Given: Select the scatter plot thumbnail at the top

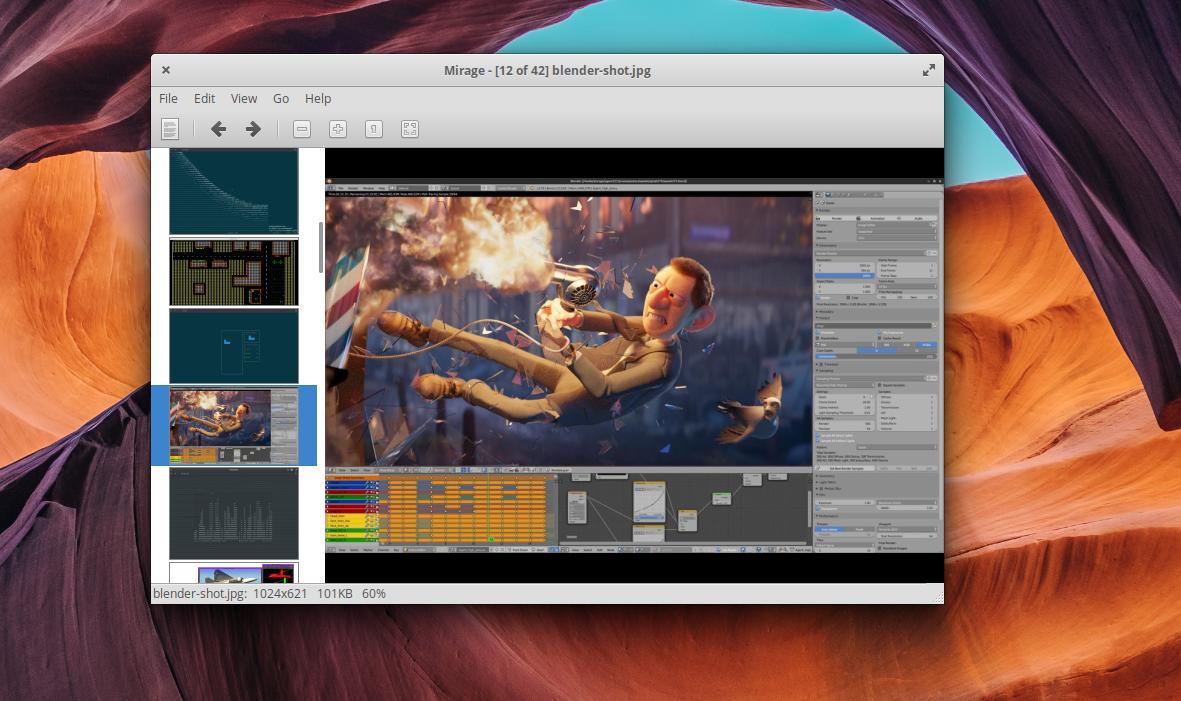Looking at the screenshot, I should click(233, 190).
